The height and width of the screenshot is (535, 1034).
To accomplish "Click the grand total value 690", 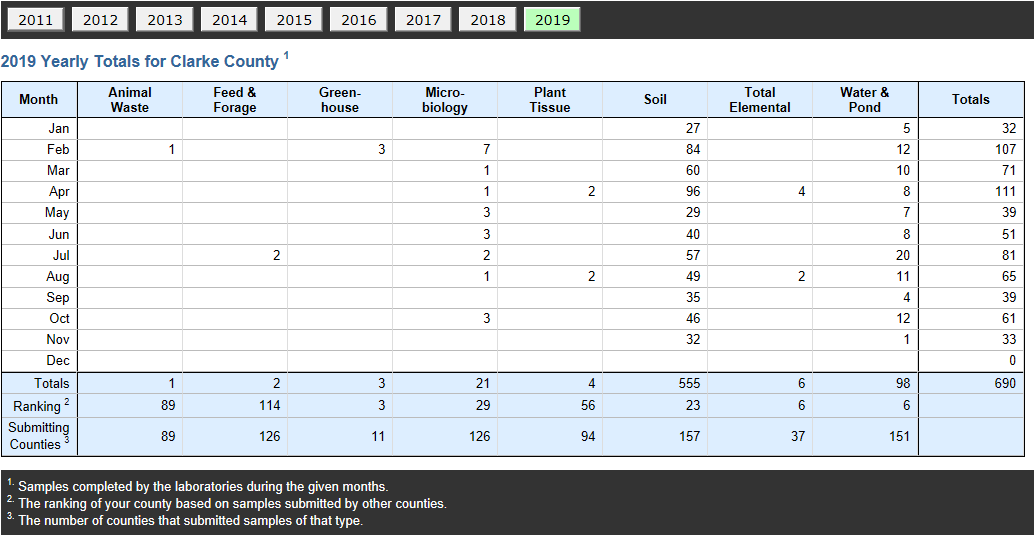I will tap(1004, 383).
